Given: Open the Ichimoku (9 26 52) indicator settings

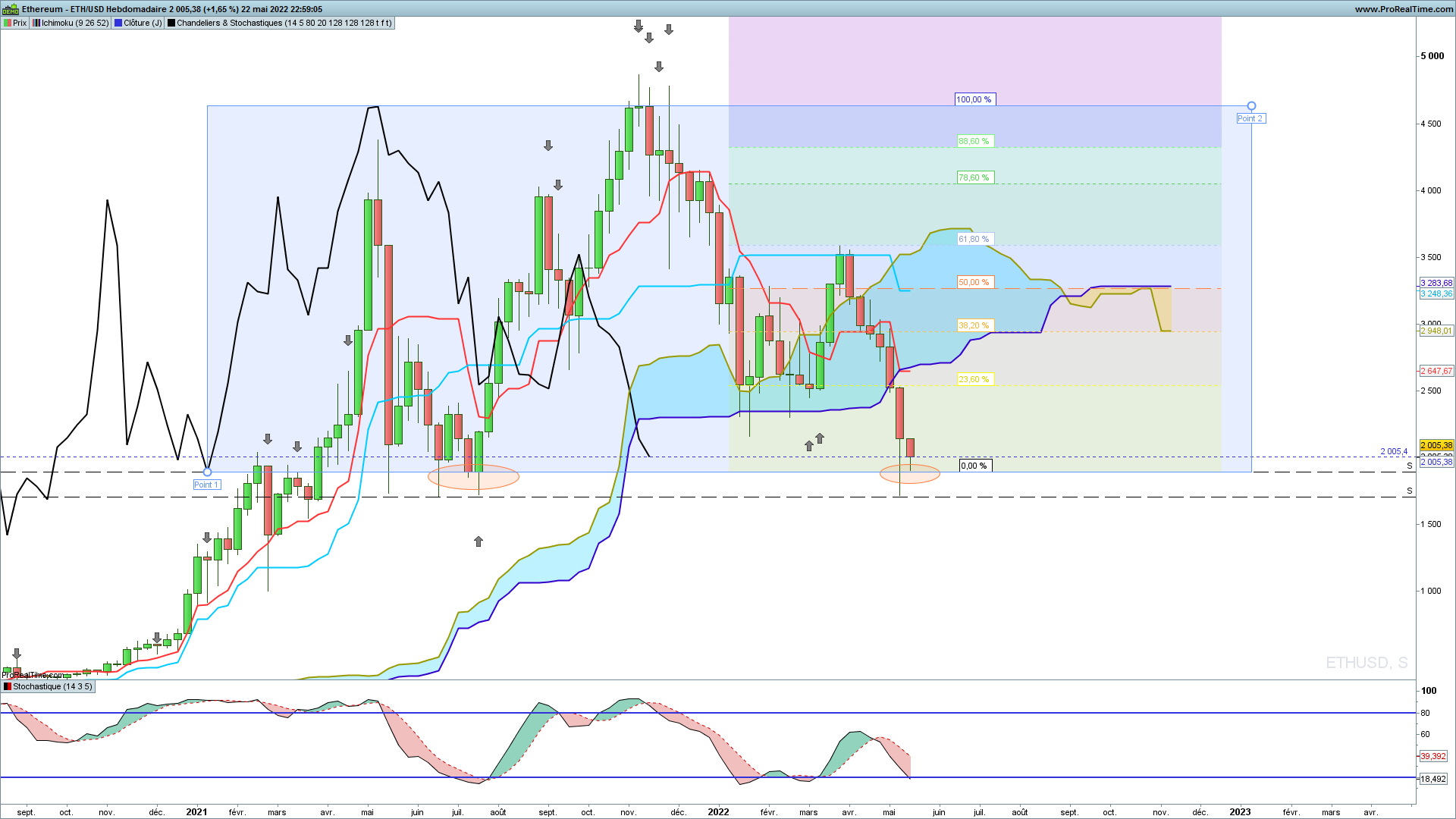Looking at the screenshot, I should [71, 23].
